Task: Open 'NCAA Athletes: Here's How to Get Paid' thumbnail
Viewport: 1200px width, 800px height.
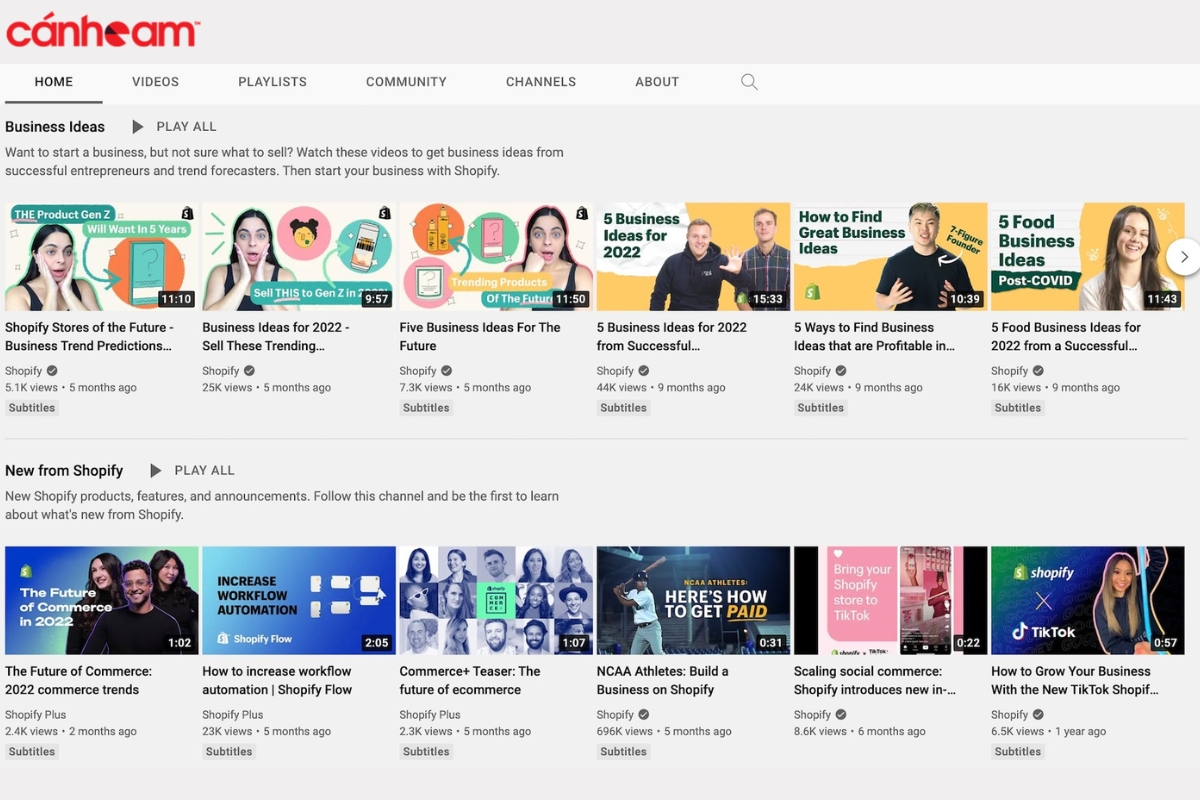Action: pos(693,600)
